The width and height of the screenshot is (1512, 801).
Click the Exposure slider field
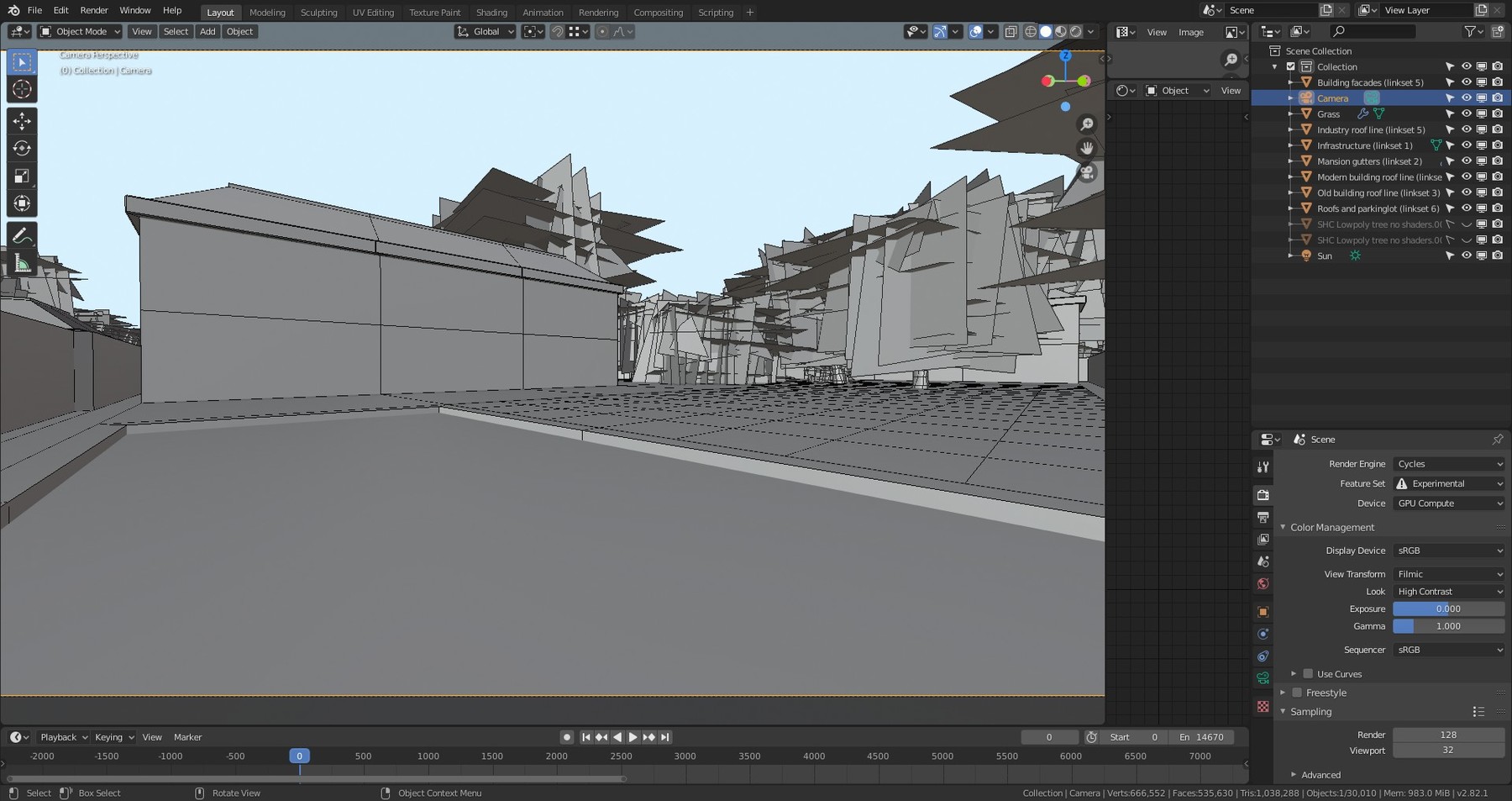tap(1449, 609)
